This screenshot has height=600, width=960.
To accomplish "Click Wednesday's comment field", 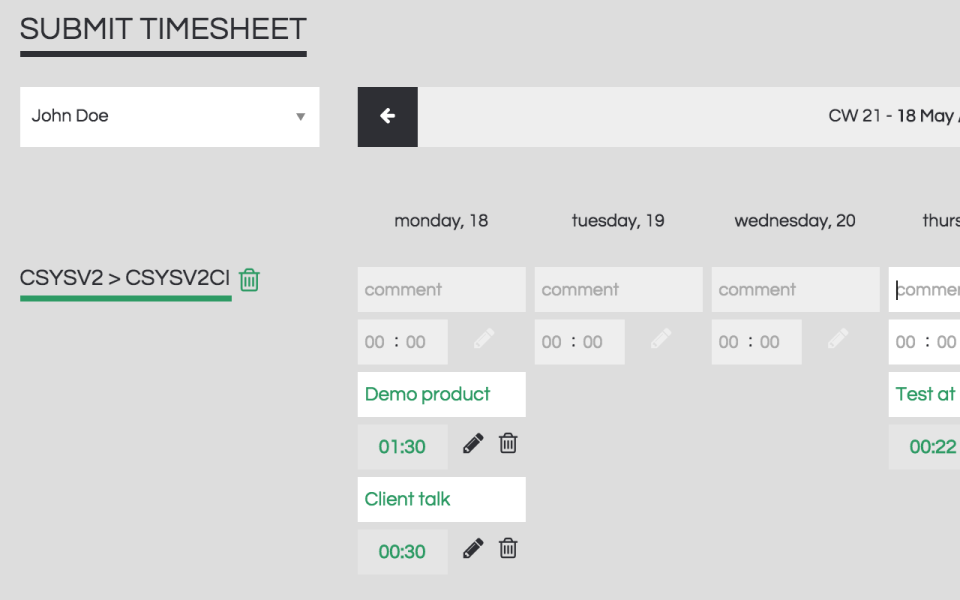I will click(x=795, y=289).
